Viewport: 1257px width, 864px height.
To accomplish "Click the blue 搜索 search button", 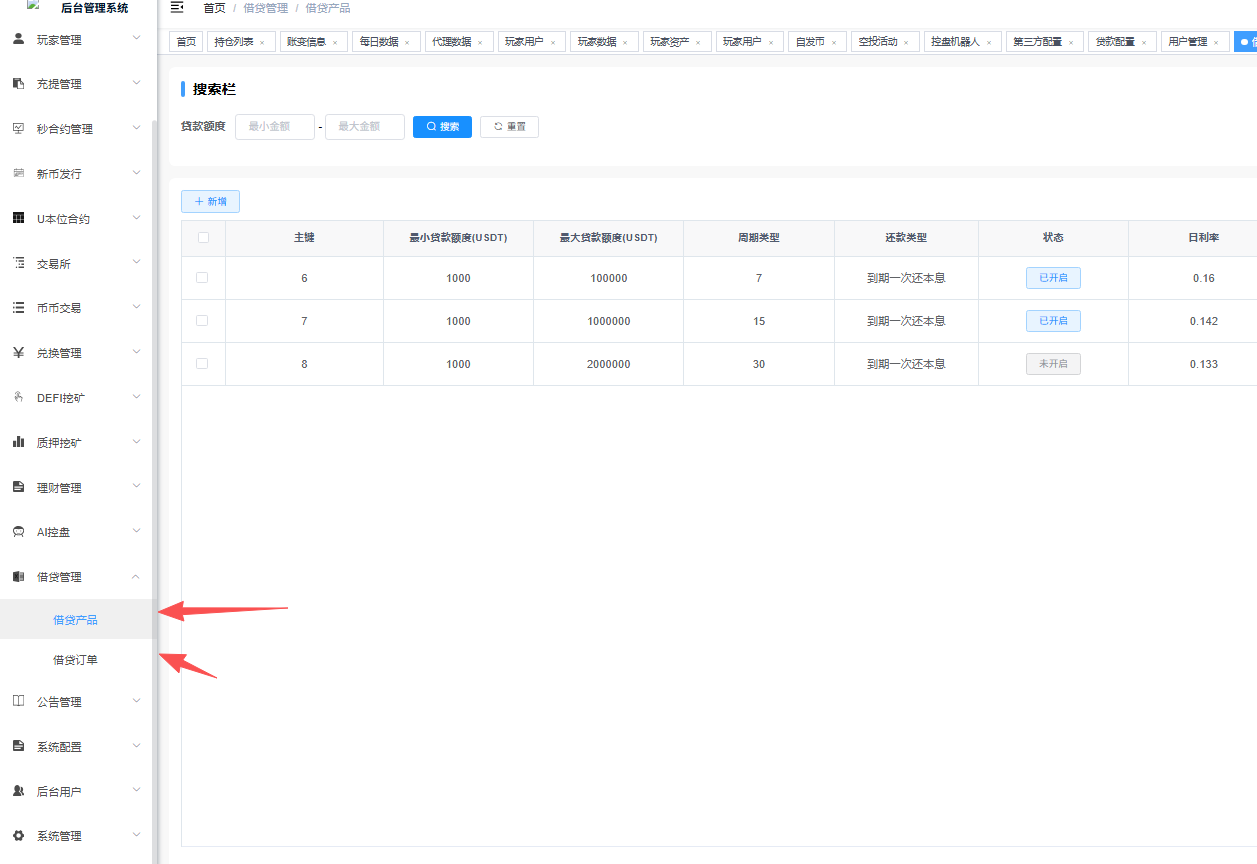I will pyautogui.click(x=442, y=127).
